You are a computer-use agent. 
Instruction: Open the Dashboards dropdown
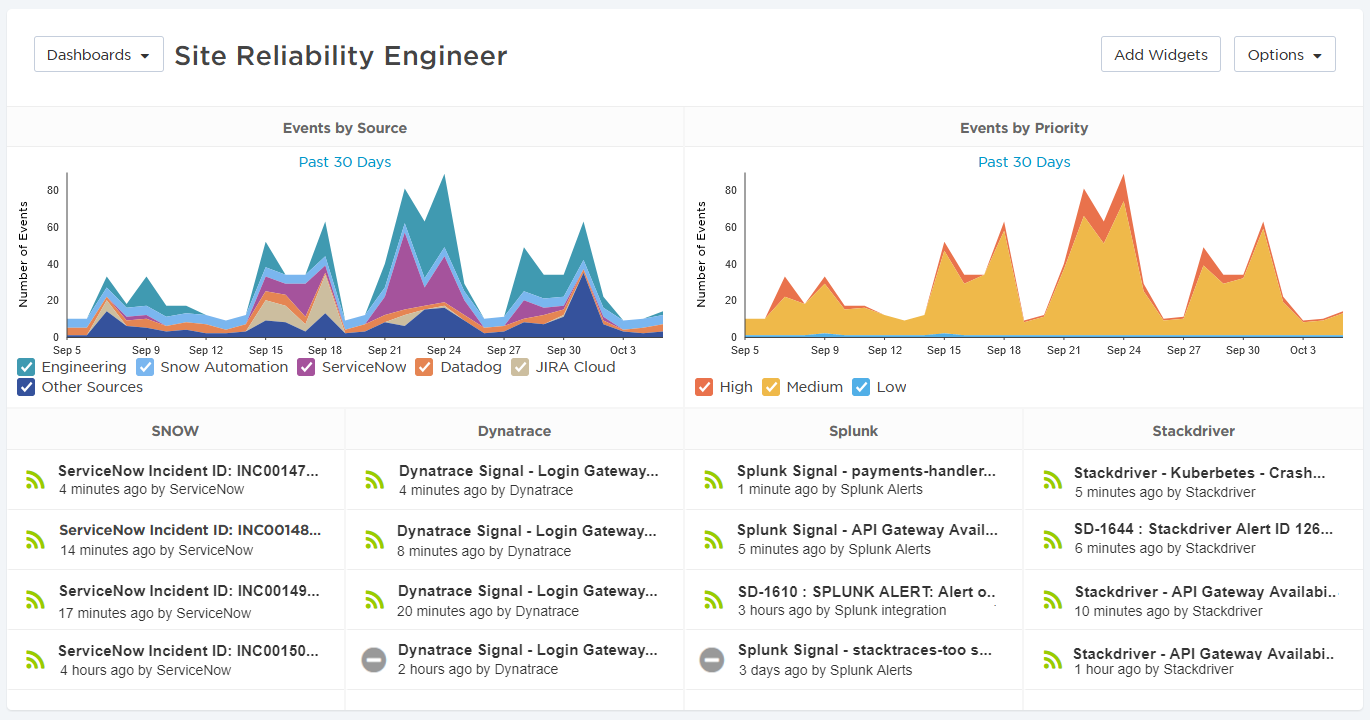(x=98, y=55)
